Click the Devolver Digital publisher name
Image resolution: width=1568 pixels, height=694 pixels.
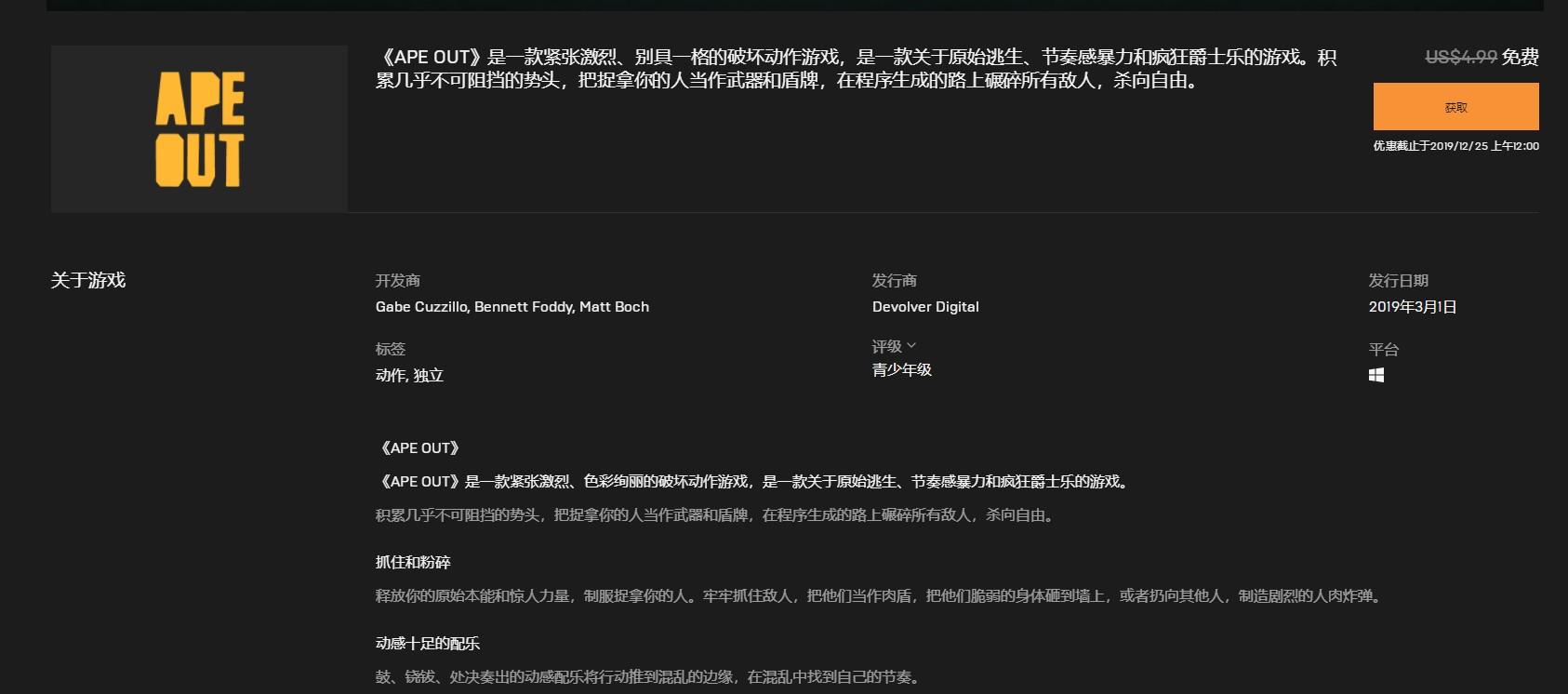[x=925, y=307]
